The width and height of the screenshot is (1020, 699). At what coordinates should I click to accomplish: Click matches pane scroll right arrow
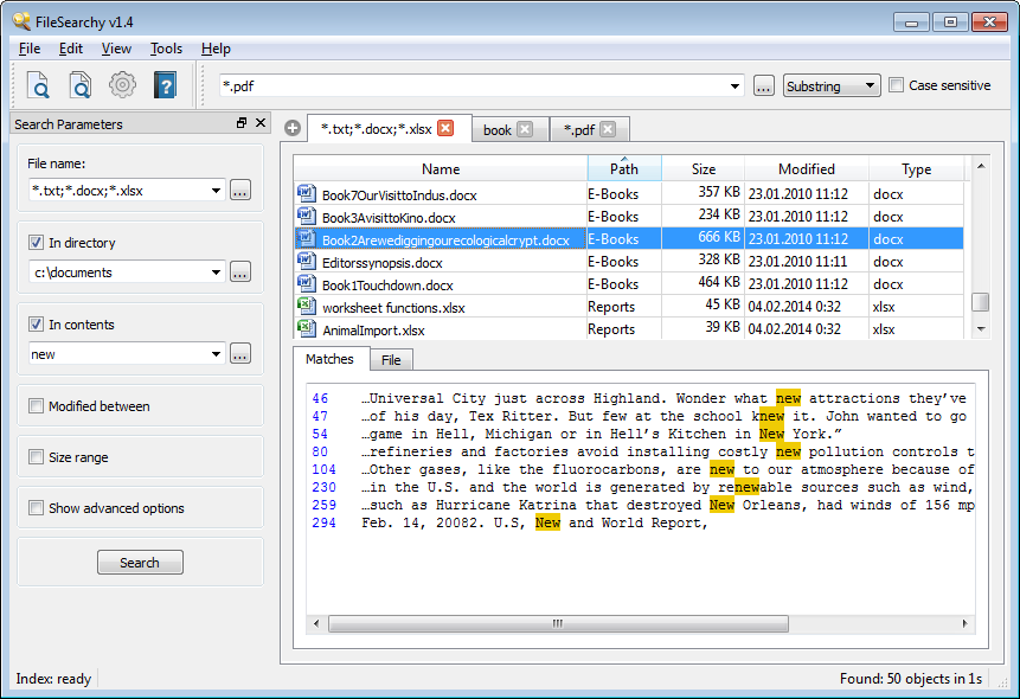pos(965,624)
